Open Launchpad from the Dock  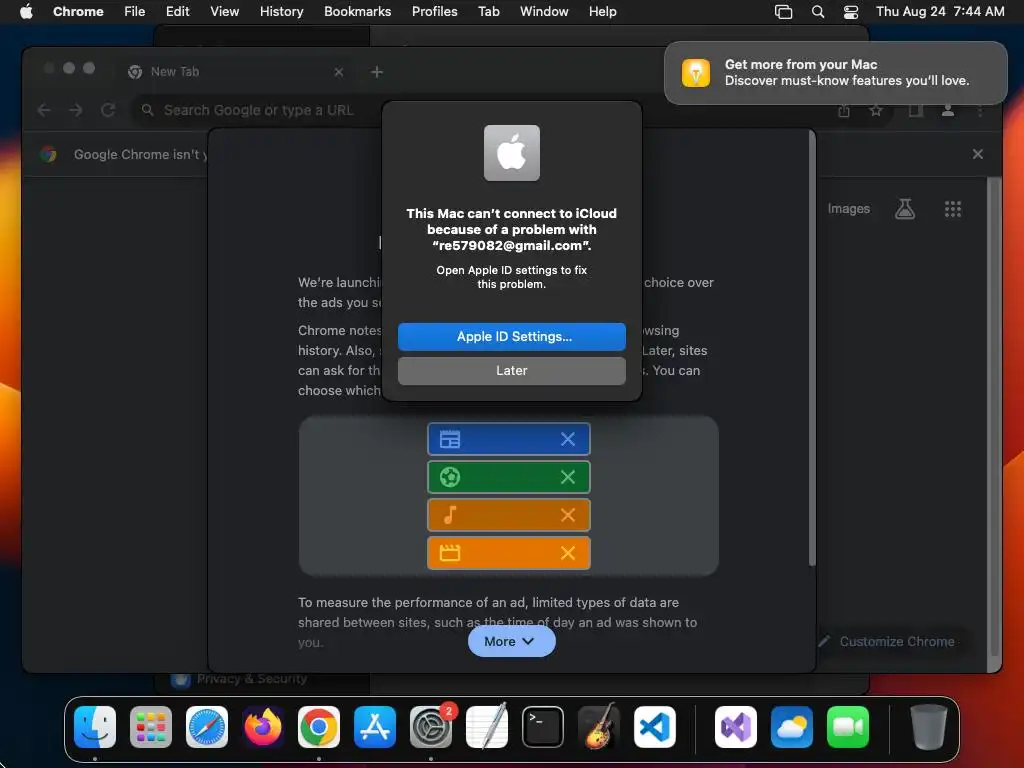coord(151,727)
